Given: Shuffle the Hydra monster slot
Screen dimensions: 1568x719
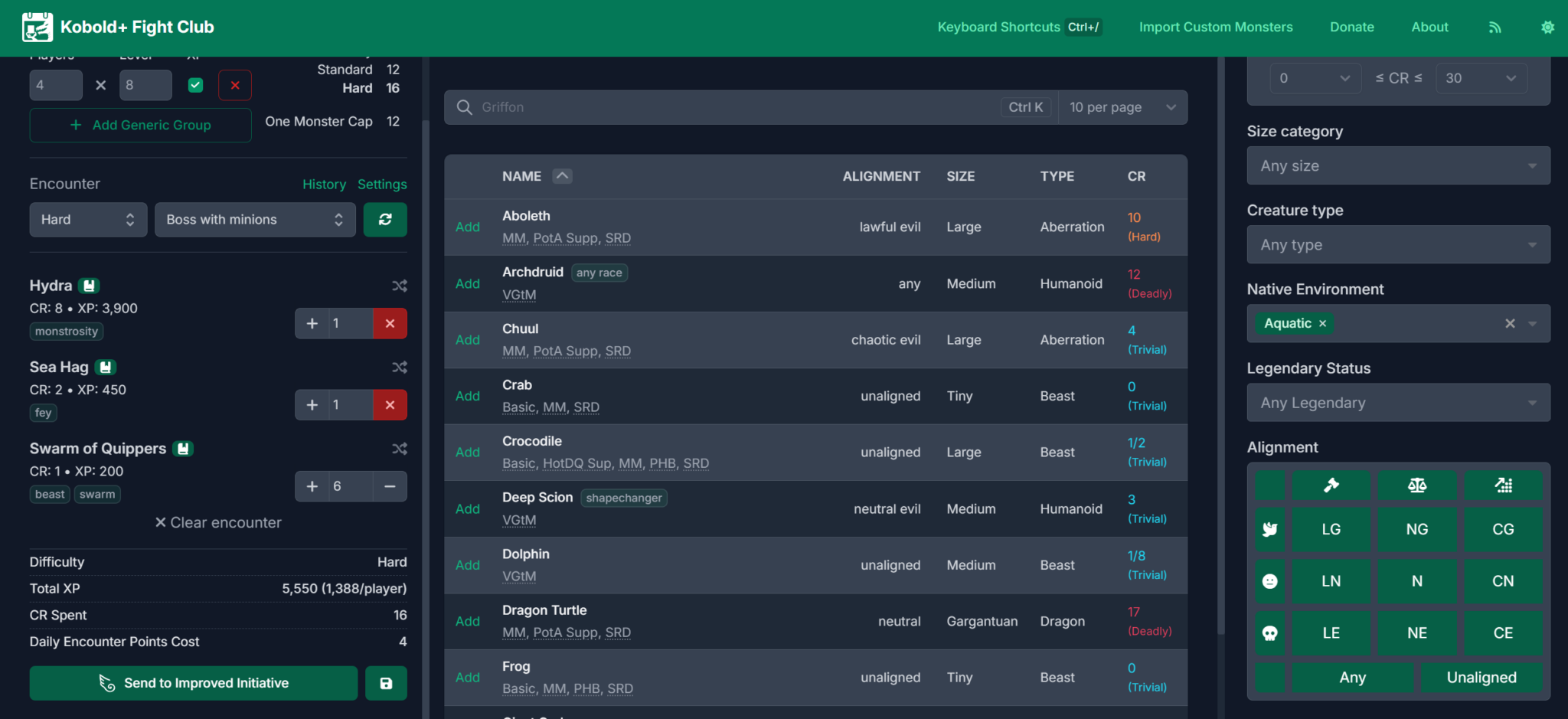Looking at the screenshot, I should [x=399, y=286].
